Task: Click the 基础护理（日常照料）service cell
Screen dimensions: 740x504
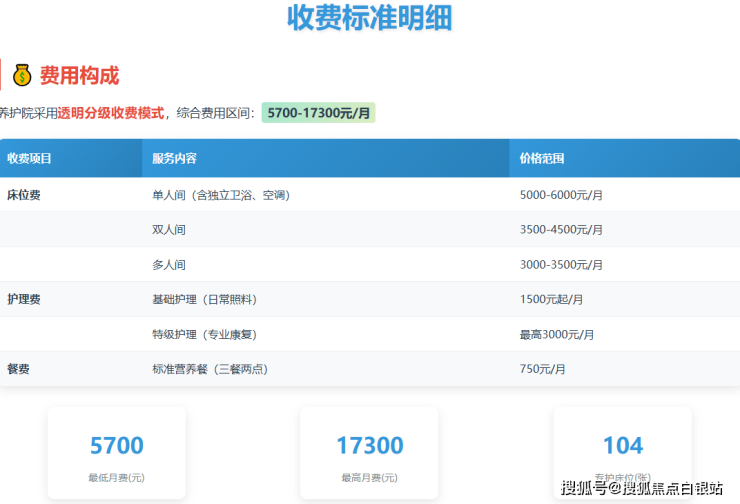Action: coord(204,299)
